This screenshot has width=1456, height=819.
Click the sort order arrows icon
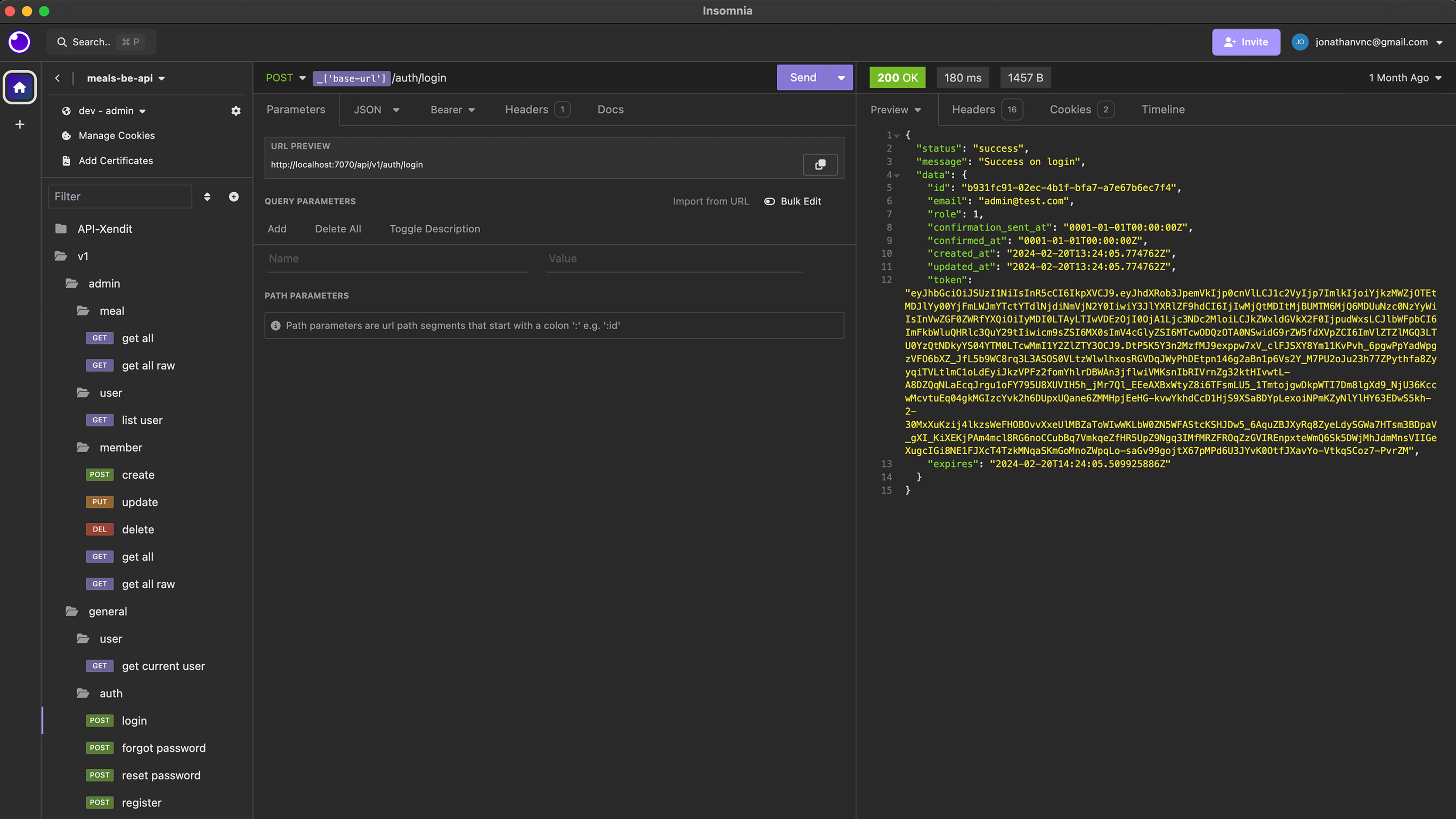point(207,196)
